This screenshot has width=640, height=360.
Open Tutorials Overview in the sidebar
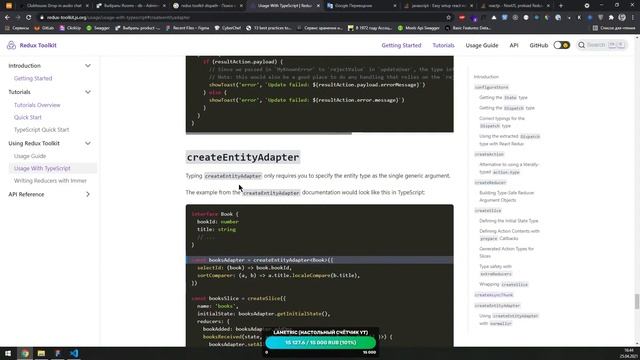[x=37, y=105]
